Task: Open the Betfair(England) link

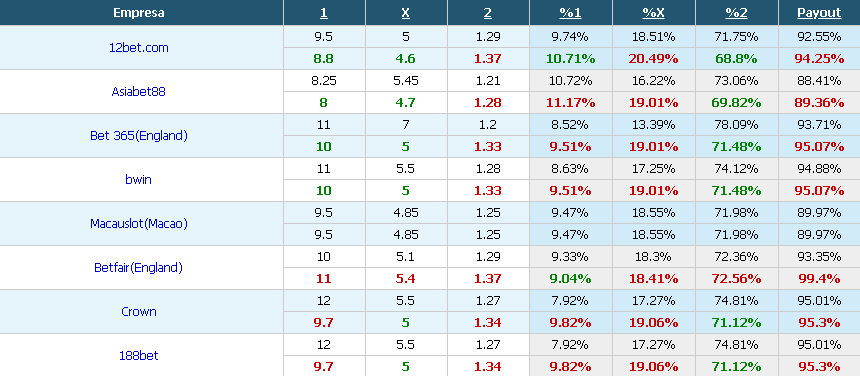Action: click(x=138, y=267)
